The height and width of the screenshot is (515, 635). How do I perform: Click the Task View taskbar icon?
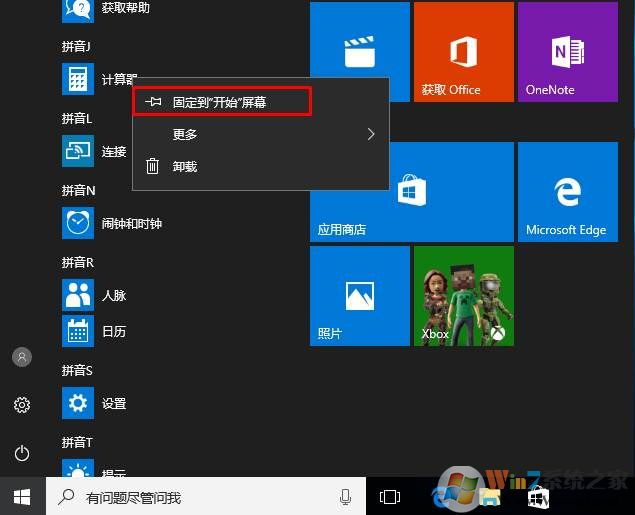(x=390, y=497)
